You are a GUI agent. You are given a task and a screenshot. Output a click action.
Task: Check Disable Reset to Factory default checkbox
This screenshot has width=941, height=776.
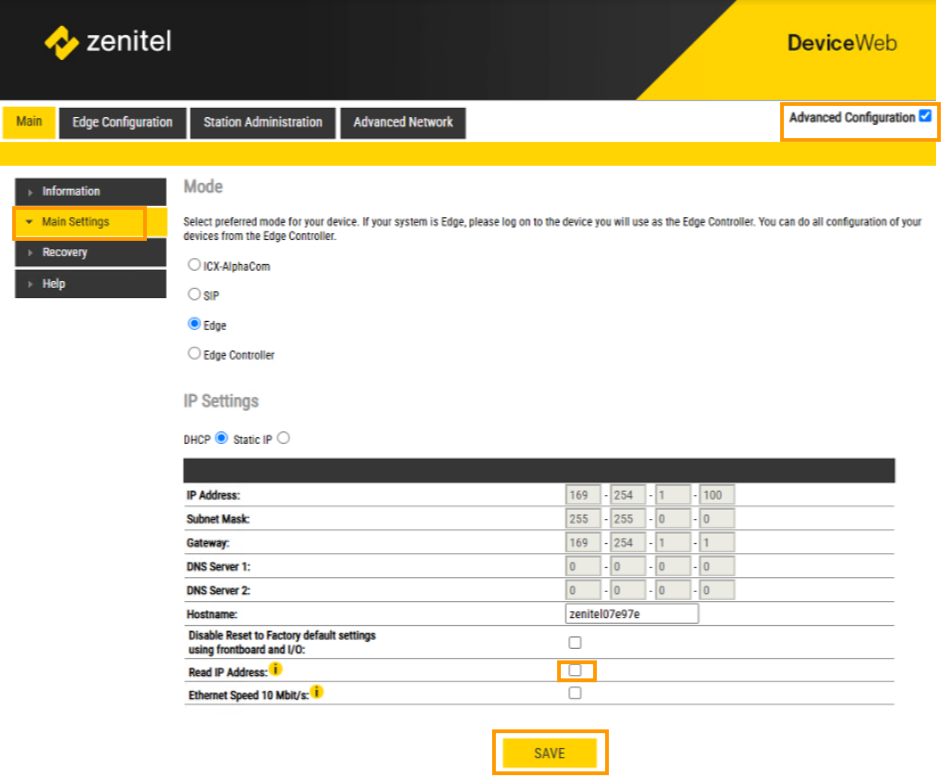click(x=575, y=643)
